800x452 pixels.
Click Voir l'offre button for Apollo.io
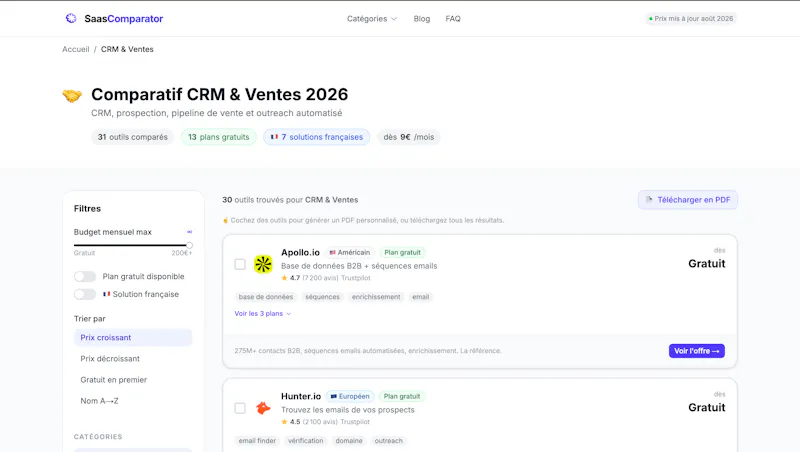pyautogui.click(x=696, y=351)
